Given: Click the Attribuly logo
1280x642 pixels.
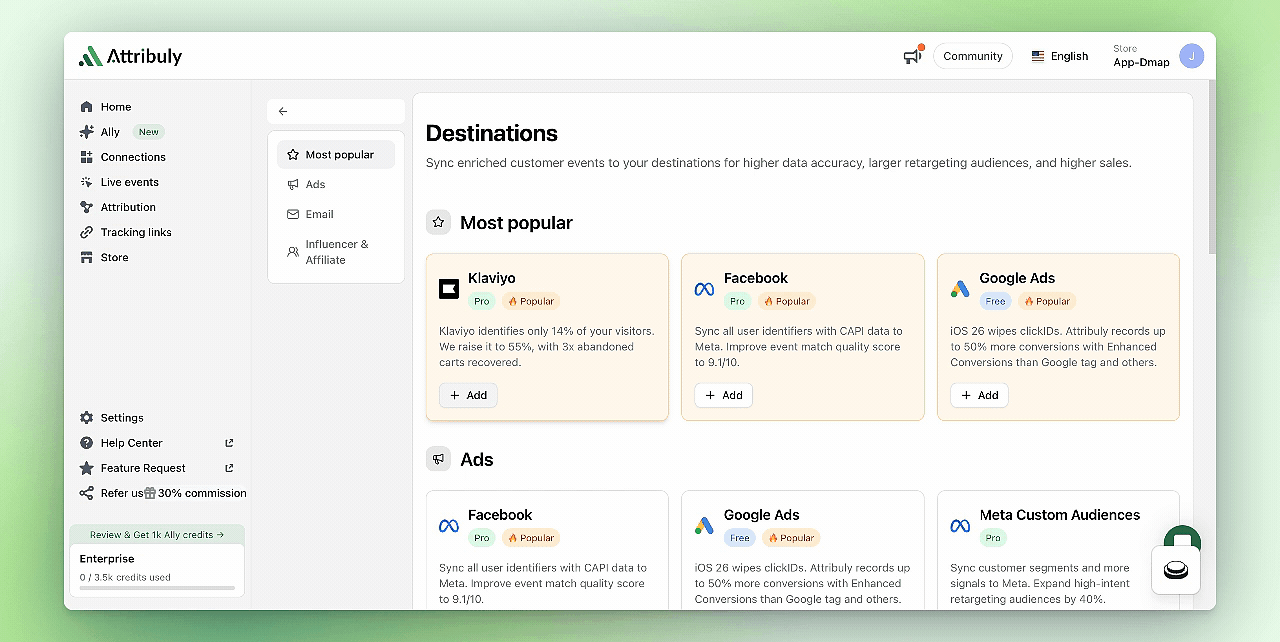Looking at the screenshot, I should coord(131,56).
